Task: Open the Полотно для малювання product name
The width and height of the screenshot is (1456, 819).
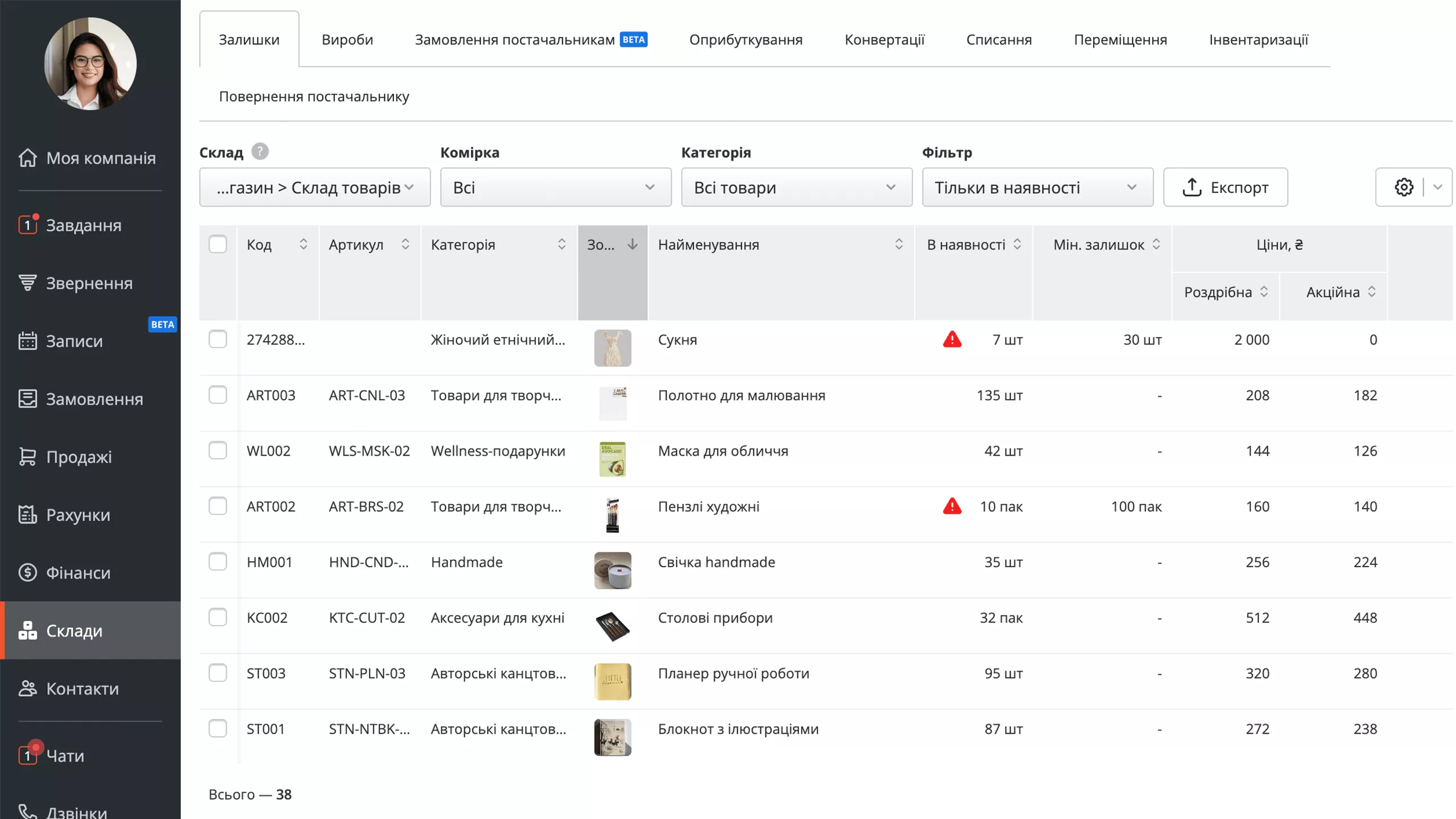Action: coord(741,395)
